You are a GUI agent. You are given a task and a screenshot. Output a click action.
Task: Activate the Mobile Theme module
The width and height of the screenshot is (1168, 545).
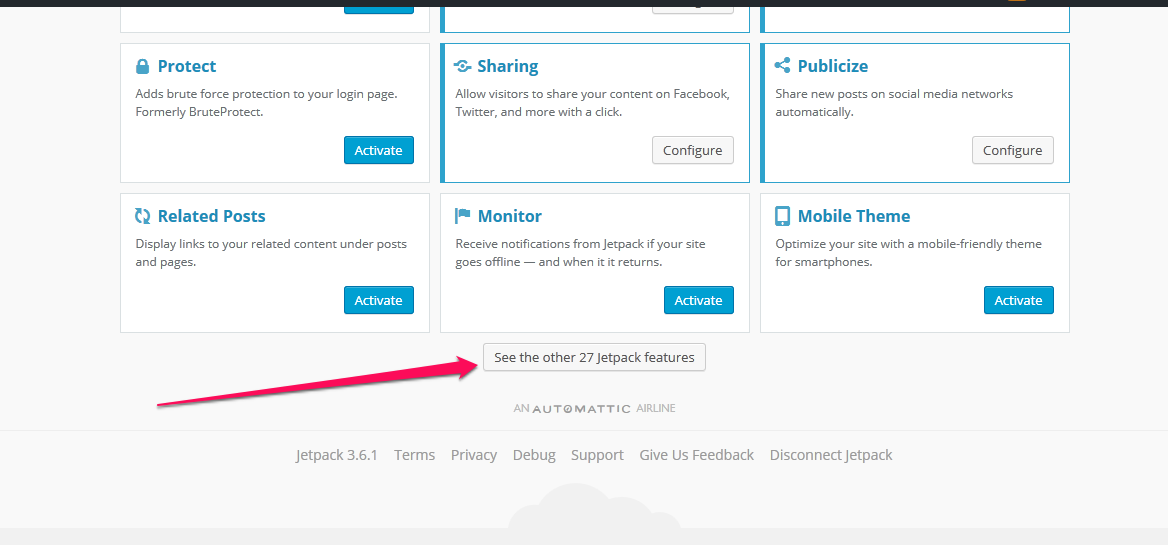[x=1018, y=300]
